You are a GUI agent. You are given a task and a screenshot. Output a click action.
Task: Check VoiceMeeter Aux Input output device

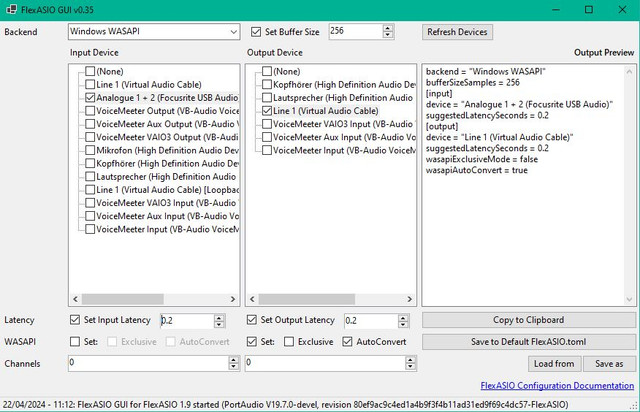[x=267, y=137]
